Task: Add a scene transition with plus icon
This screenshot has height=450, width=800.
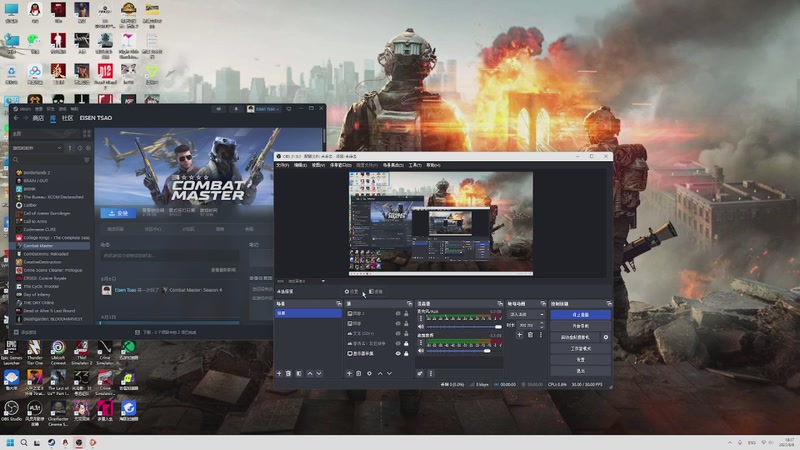Action: 519,335
